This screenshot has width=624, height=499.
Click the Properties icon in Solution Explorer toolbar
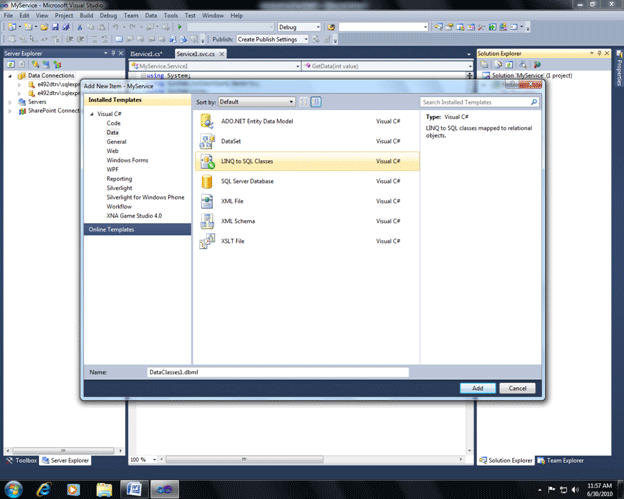tap(484, 64)
